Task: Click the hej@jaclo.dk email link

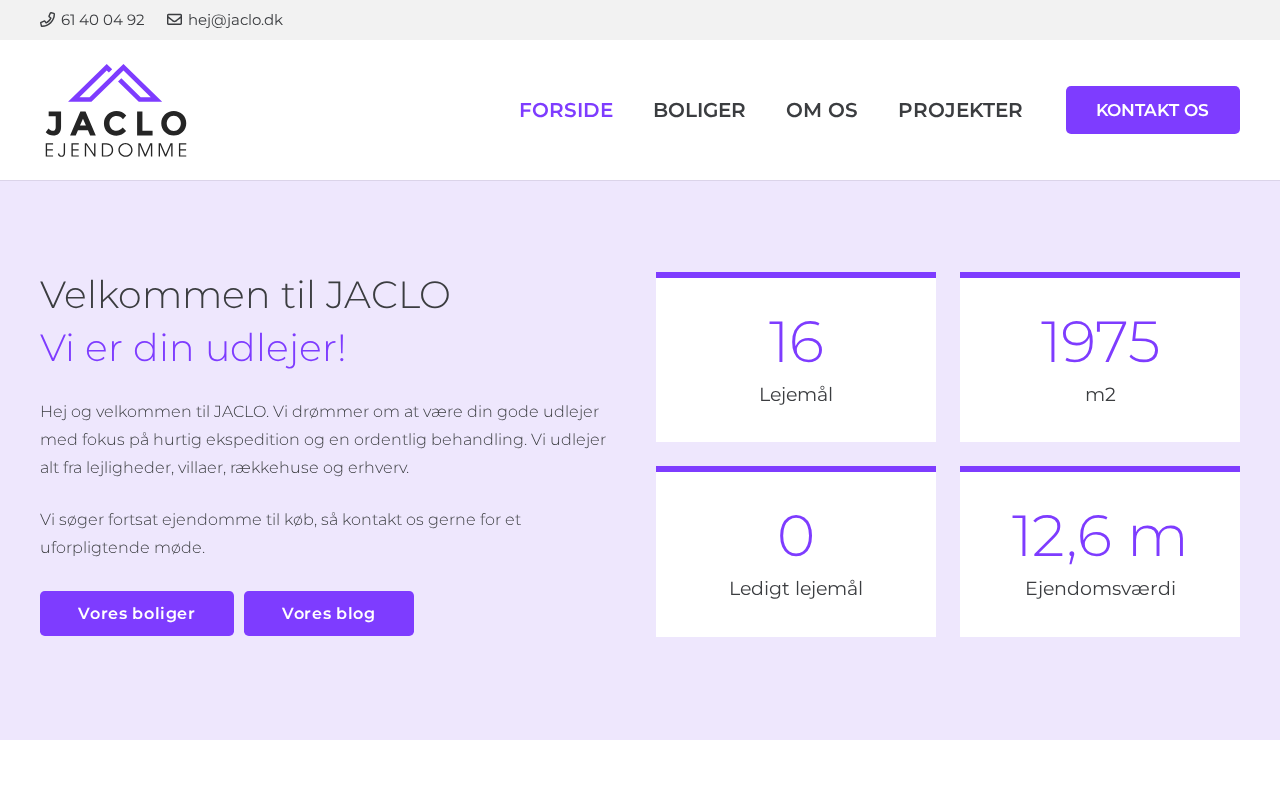Action: 235,20
